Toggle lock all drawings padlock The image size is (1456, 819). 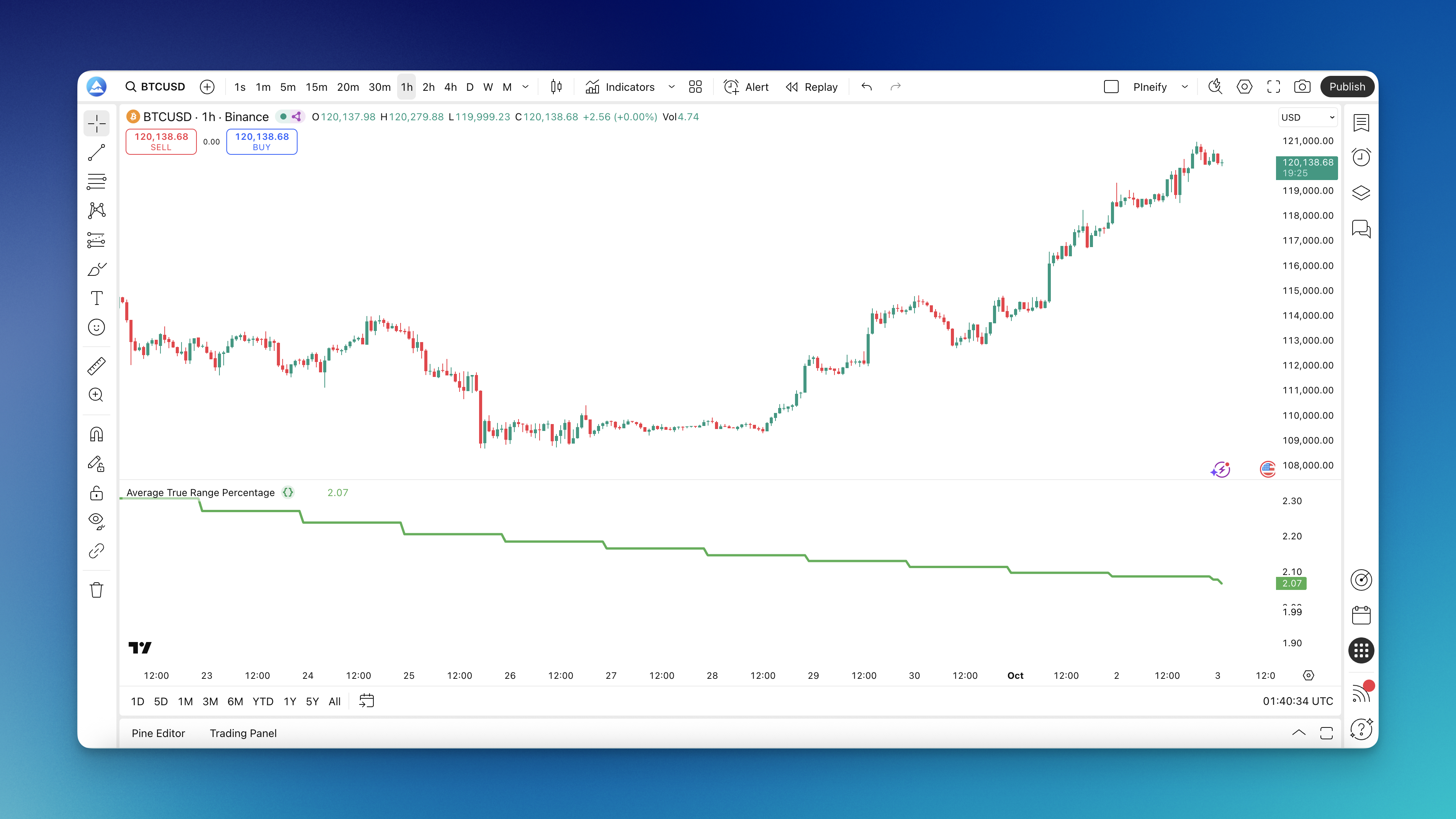pos(97,493)
